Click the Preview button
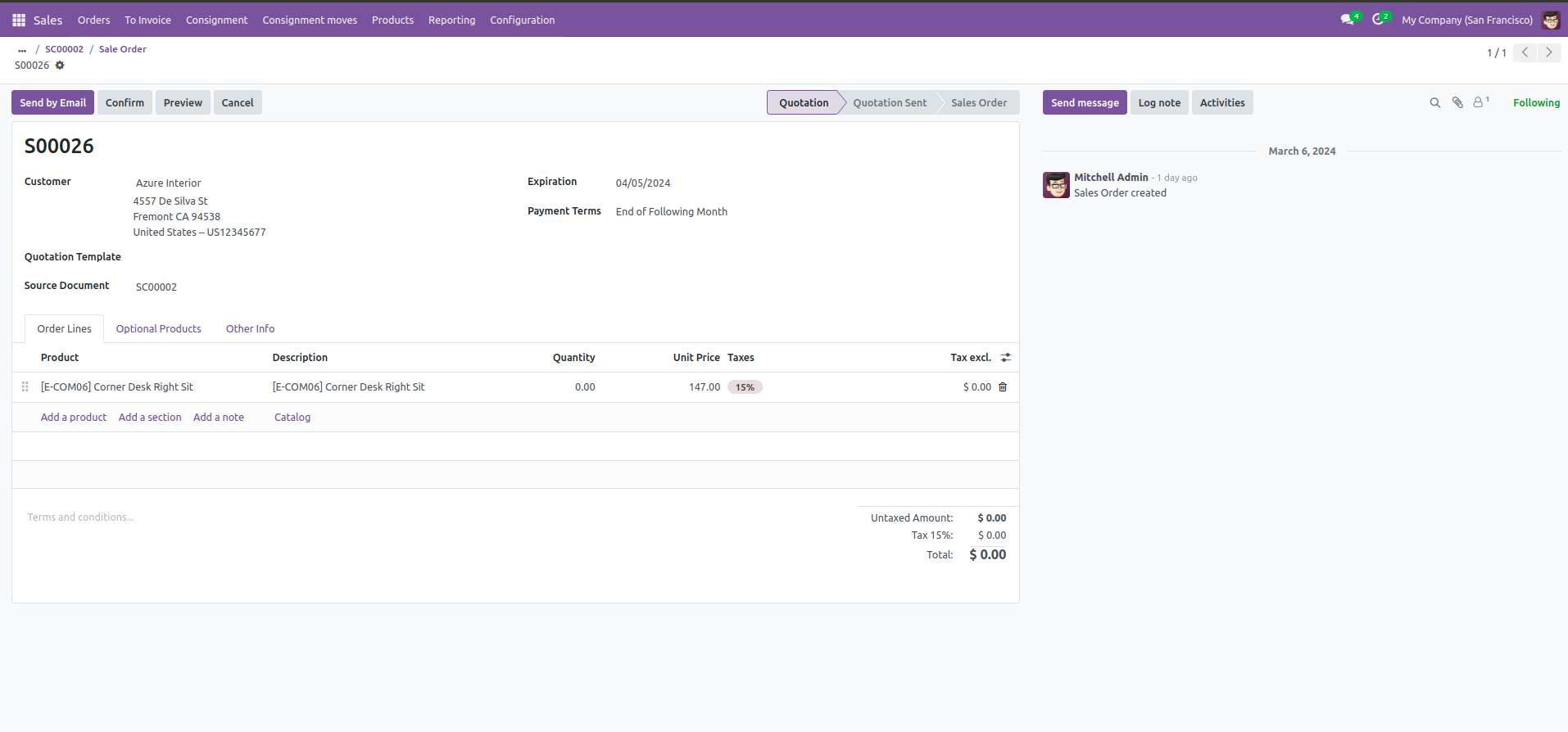Viewport: 1568px width, 732px height. click(183, 103)
